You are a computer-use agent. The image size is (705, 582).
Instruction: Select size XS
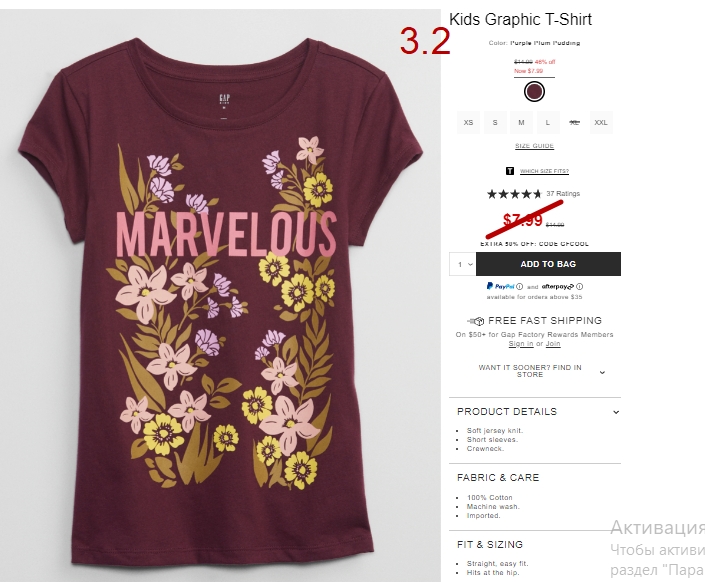pyautogui.click(x=468, y=122)
